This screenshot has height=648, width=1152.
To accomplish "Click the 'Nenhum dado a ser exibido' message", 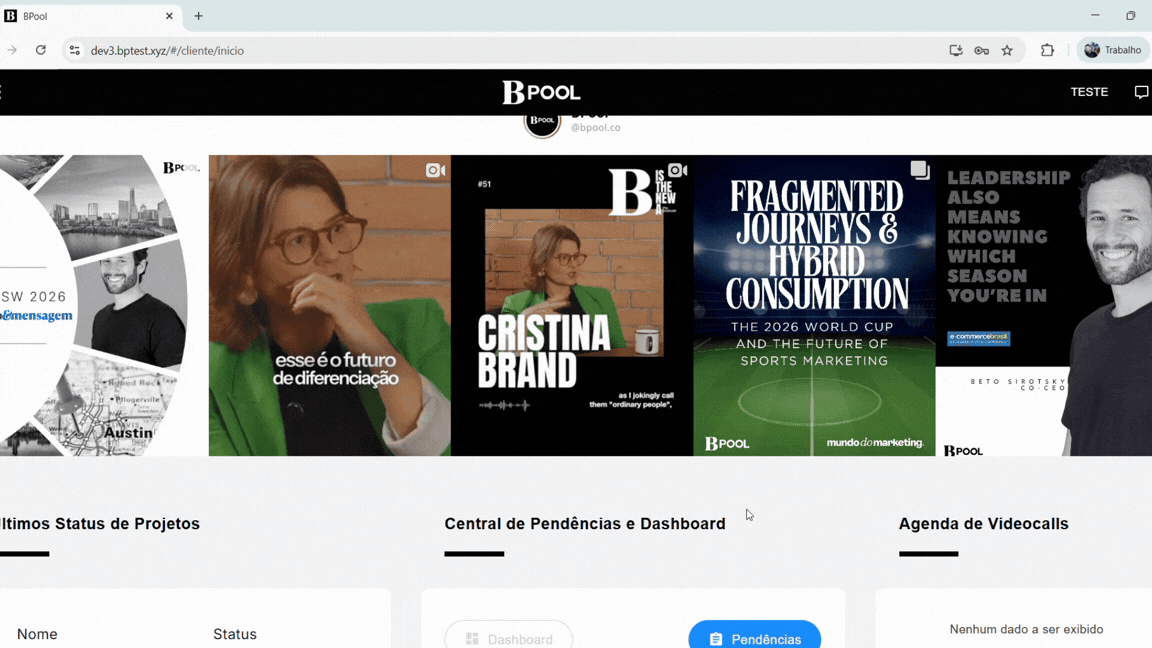I will pyautogui.click(x=1026, y=629).
